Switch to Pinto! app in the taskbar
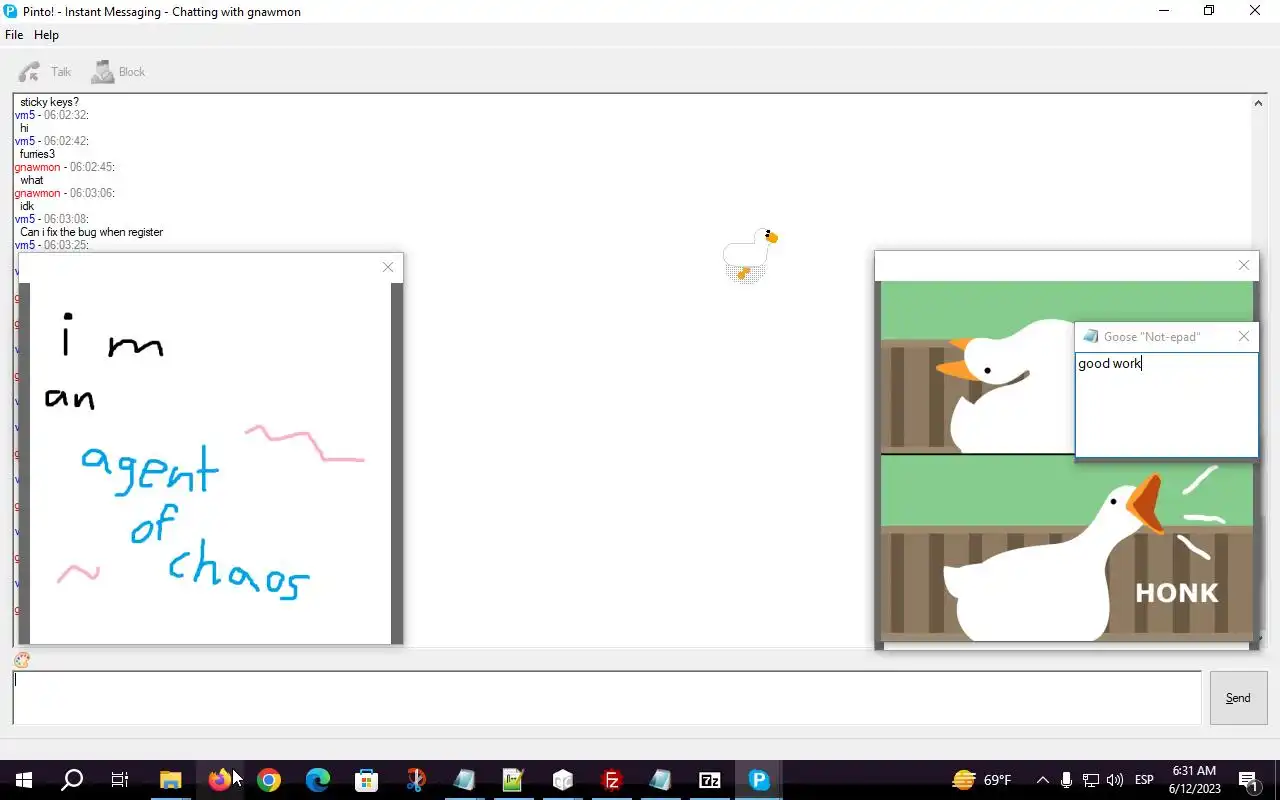This screenshot has width=1280, height=800. pyautogui.click(x=760, y=780)
